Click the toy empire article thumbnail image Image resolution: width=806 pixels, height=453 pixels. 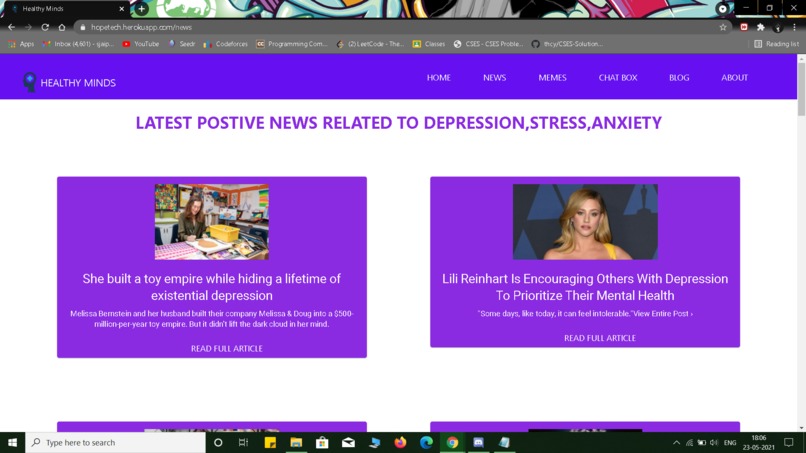[x=212, y=222]
